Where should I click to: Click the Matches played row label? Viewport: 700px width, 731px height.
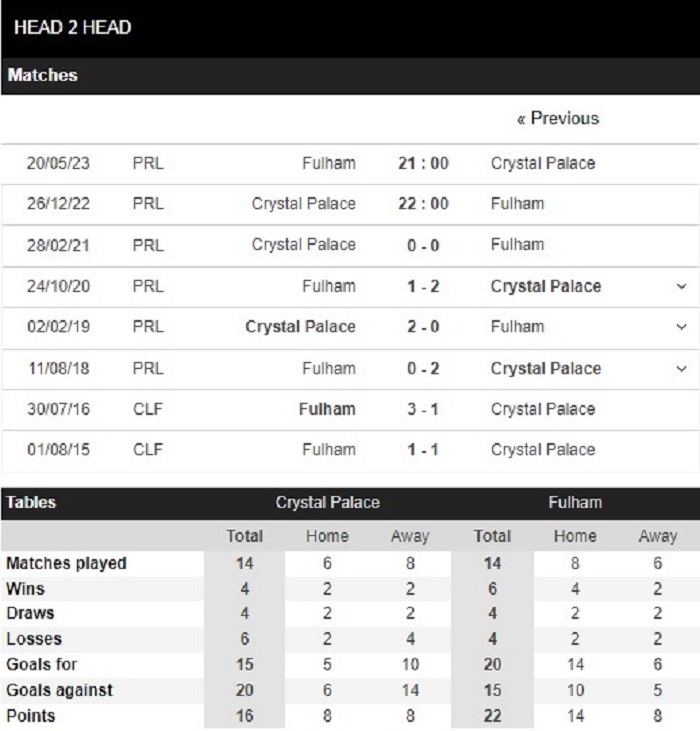(x=66, y=564)
